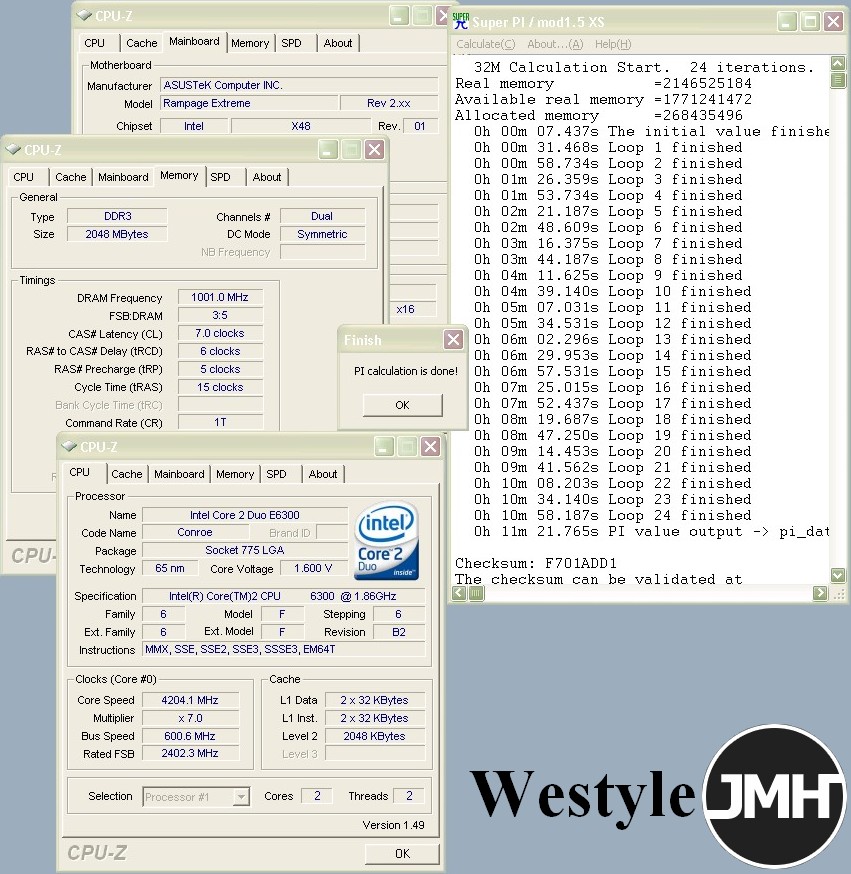The width and height of the screenshot is (851, 874).
Task: Minimize the Super PI window
Action: click(787, 22)
